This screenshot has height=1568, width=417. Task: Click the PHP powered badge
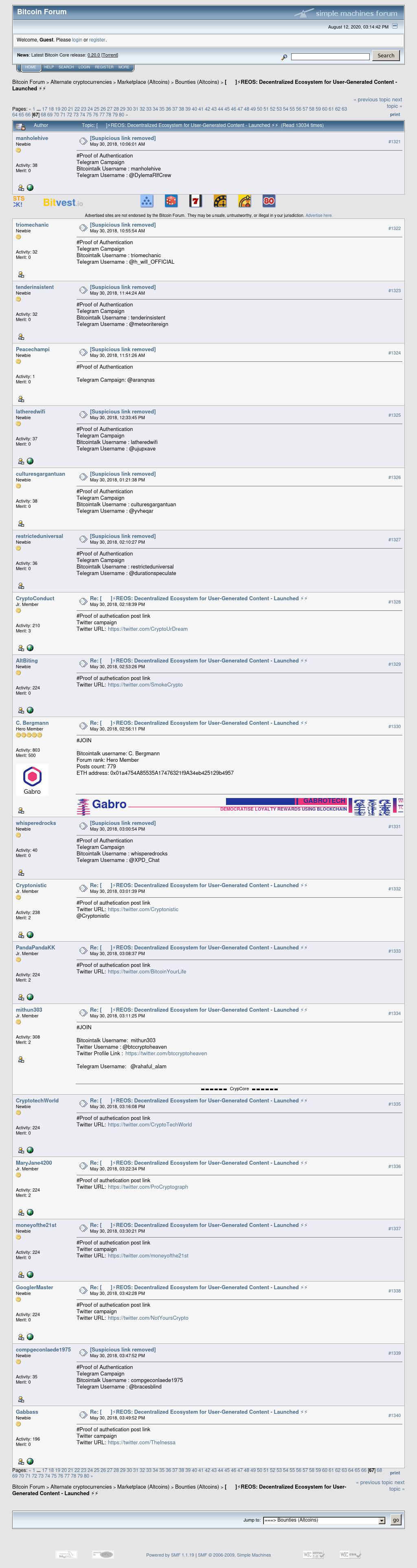pyautogui.click(x=103, y=1554)
